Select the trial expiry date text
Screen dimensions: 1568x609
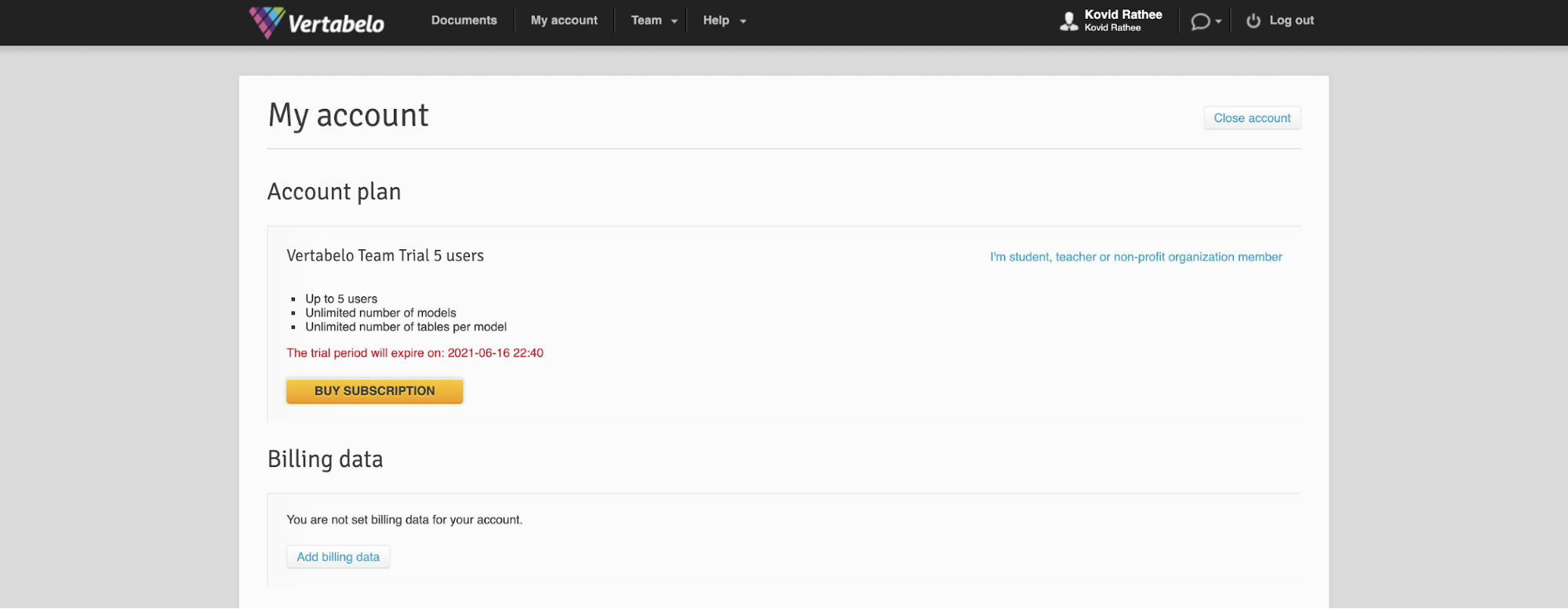point(415,353)
